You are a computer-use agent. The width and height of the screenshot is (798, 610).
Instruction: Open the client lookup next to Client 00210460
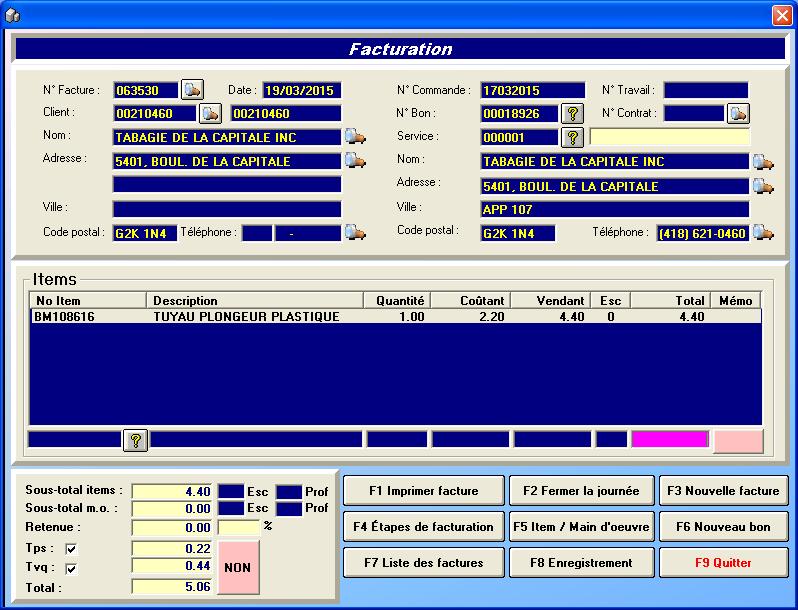pyautogui.click(x=210, y=113)
